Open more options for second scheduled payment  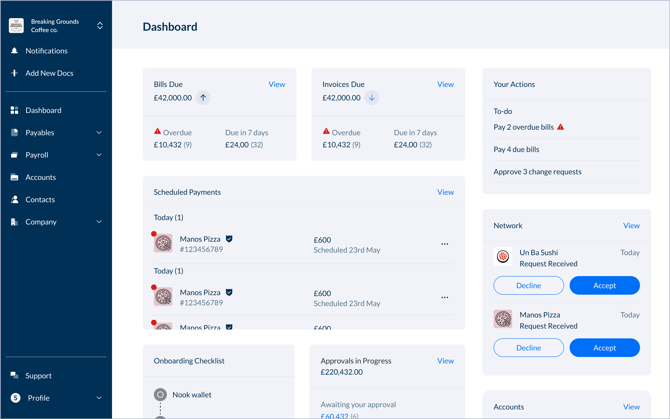click(444, 297)
